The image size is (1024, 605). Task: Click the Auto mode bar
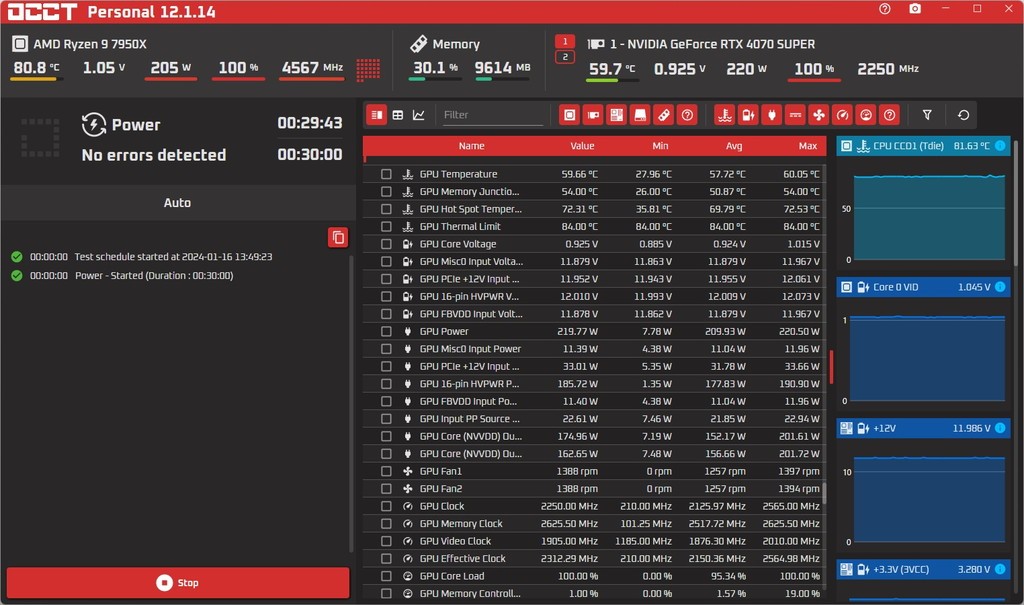pos(178,203)
